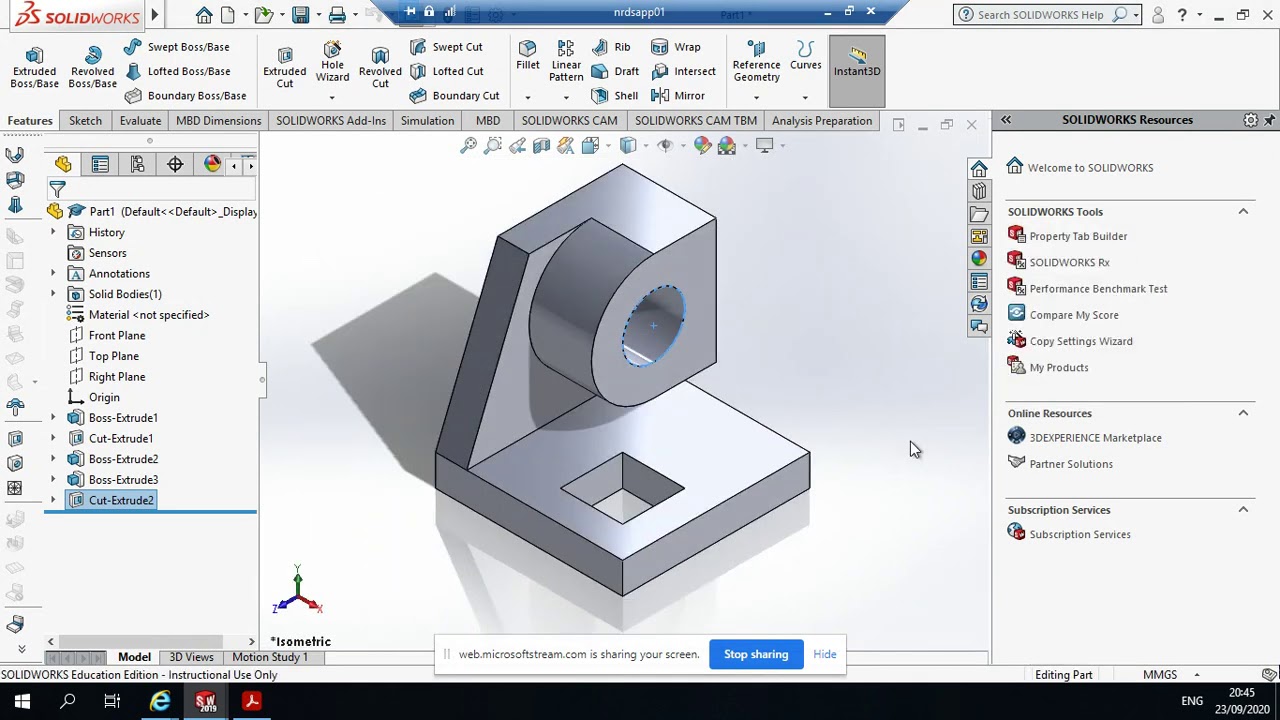
Task: Select the Lofted Cut tool
Action: tap(447, 71)
